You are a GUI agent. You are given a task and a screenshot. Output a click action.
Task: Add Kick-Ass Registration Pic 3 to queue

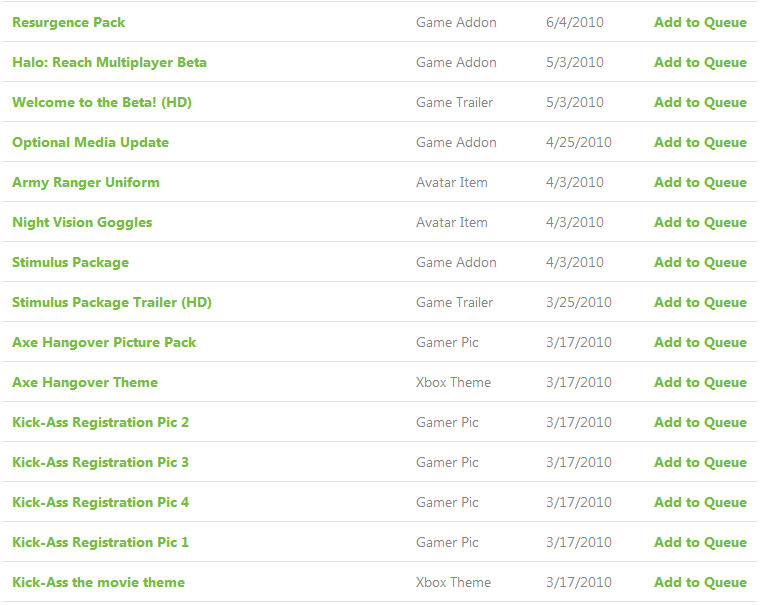(x=700, y=462)
